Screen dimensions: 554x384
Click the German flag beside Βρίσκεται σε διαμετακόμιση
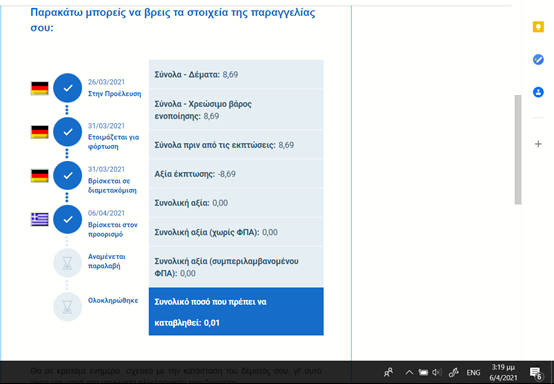click(x=40, y=176)
